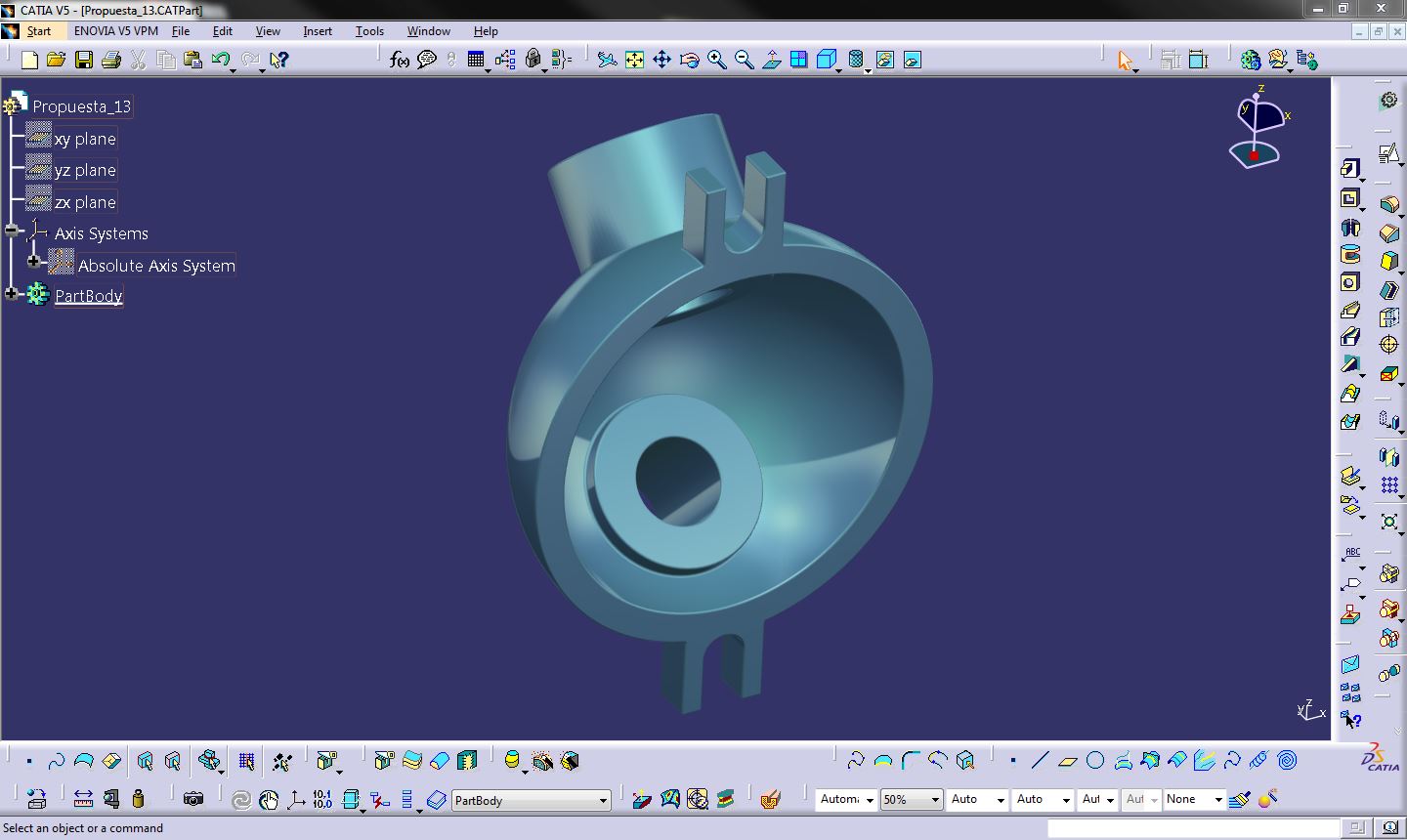Open the 50% transparency dropdown
This screenshot has width=1407, height=840.
[x=912, y=799]
